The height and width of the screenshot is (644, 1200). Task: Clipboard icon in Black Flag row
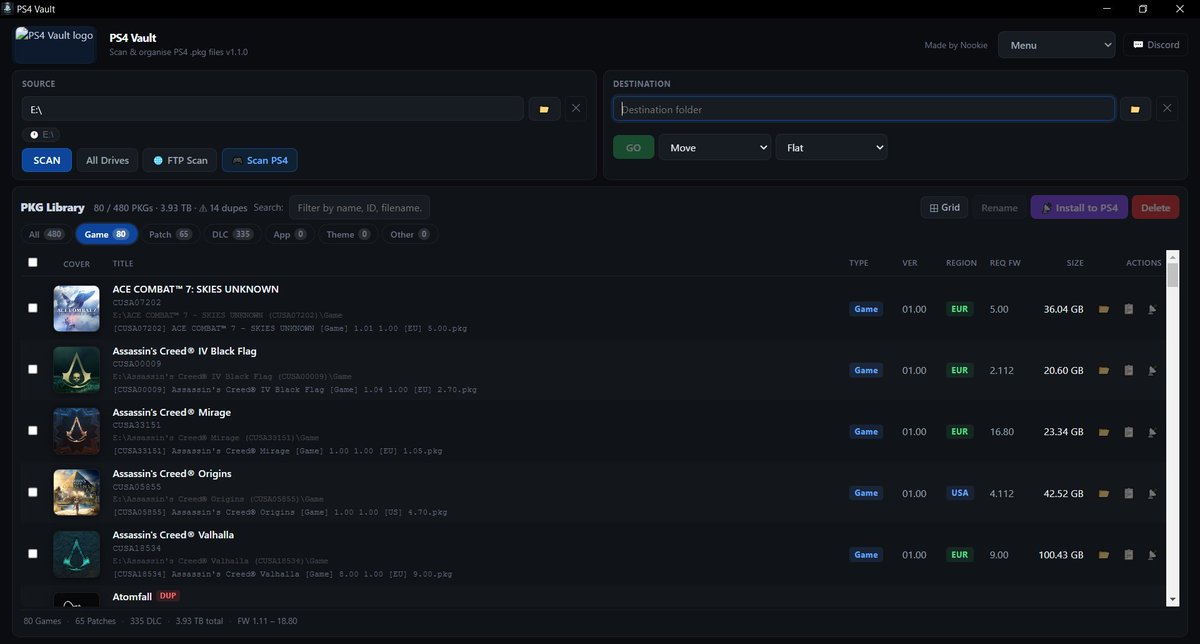[1128, 371]
